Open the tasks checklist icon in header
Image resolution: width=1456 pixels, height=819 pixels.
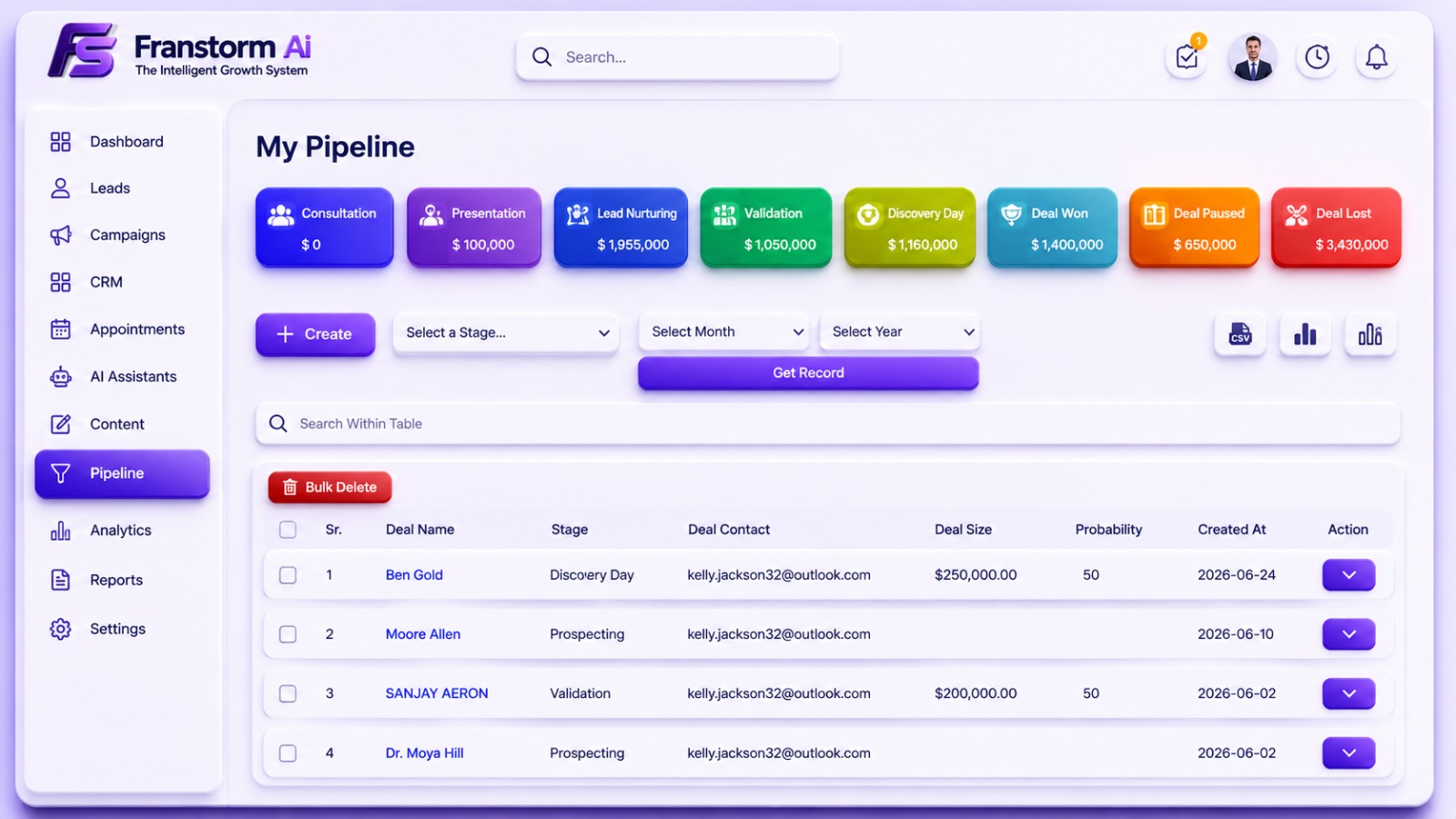tap(1187, 57)
